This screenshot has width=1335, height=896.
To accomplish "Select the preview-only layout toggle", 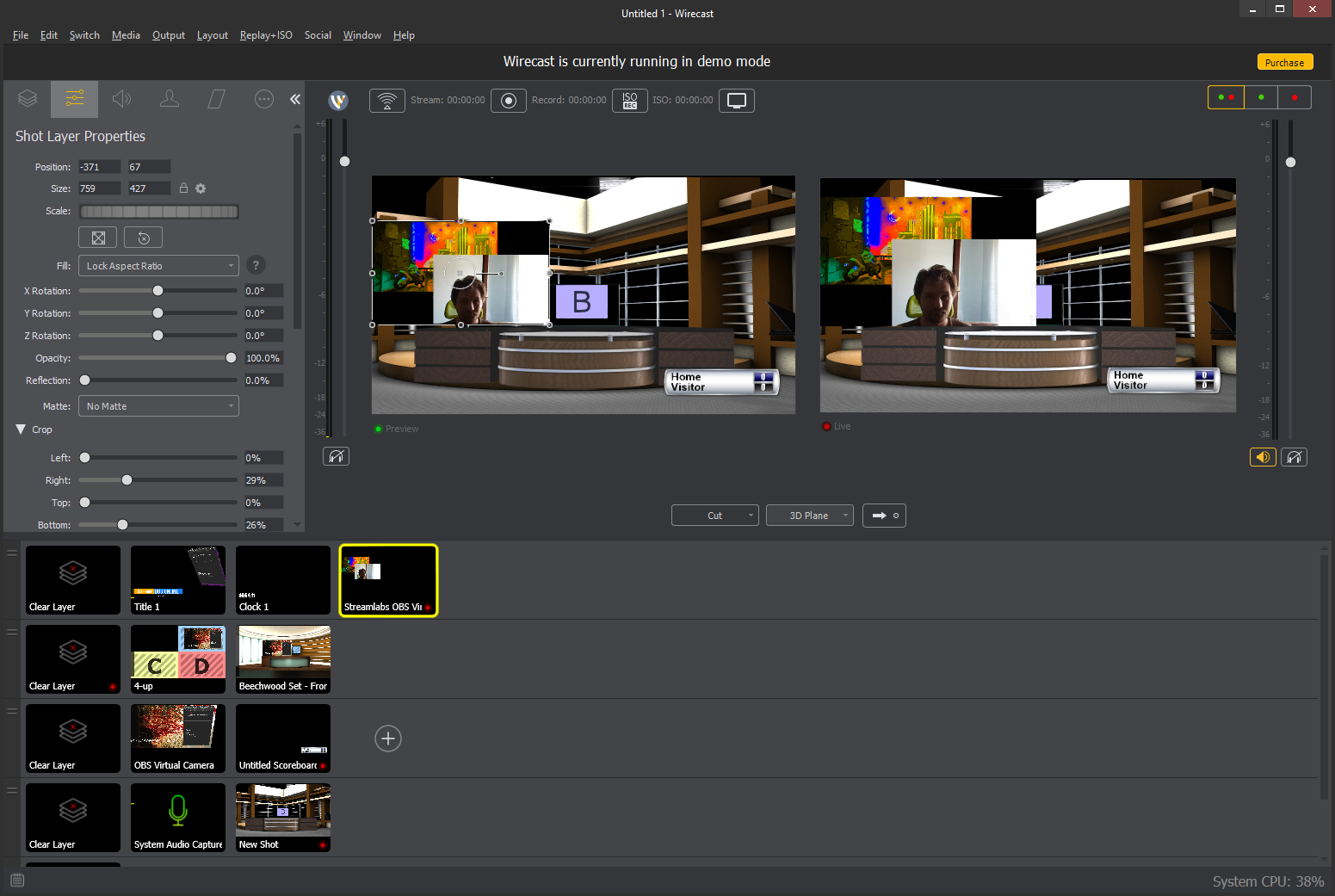I will tap(1261, 97).
